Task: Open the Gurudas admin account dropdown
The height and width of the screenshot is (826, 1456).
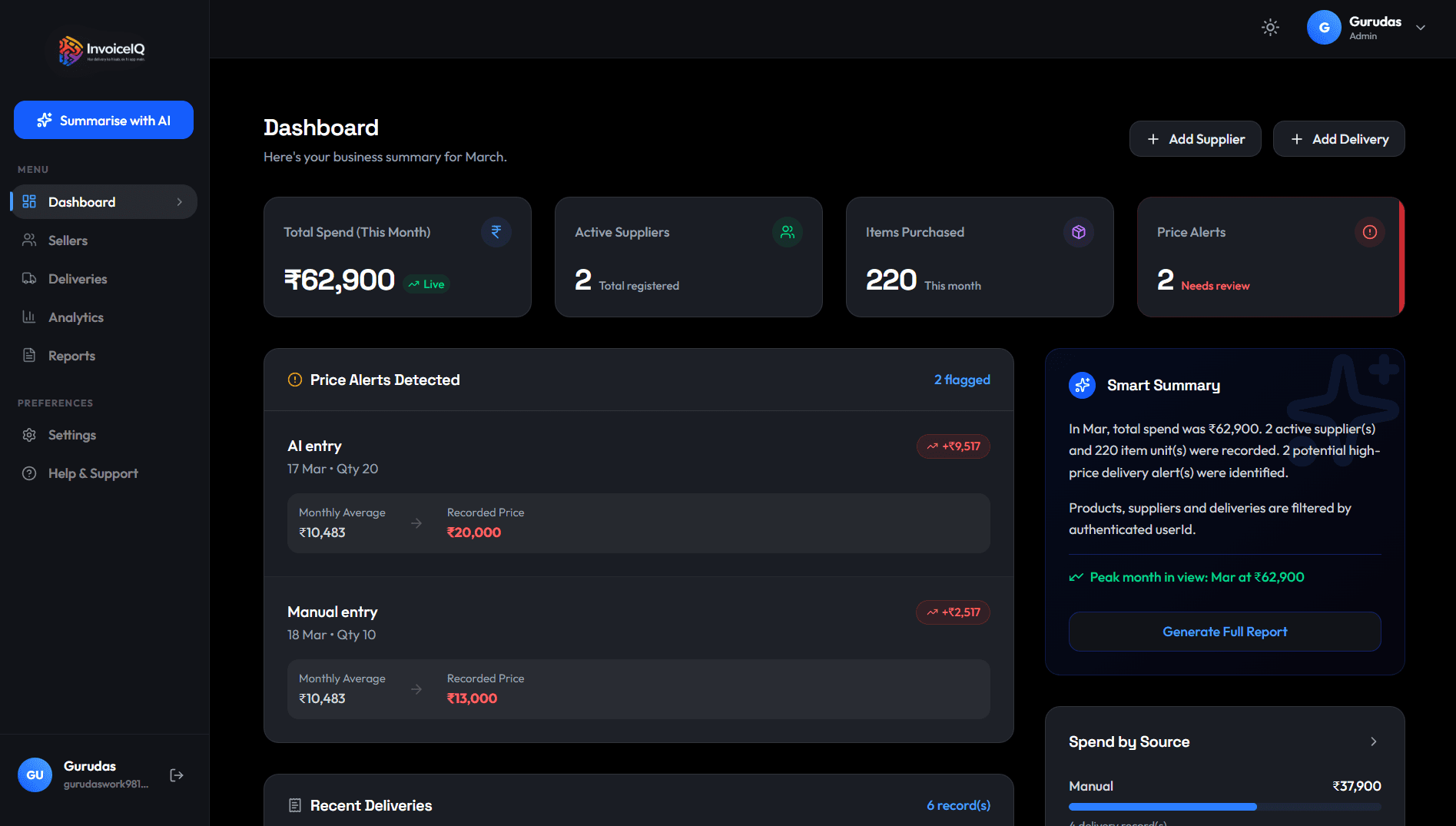Action: pos(1420,28)
